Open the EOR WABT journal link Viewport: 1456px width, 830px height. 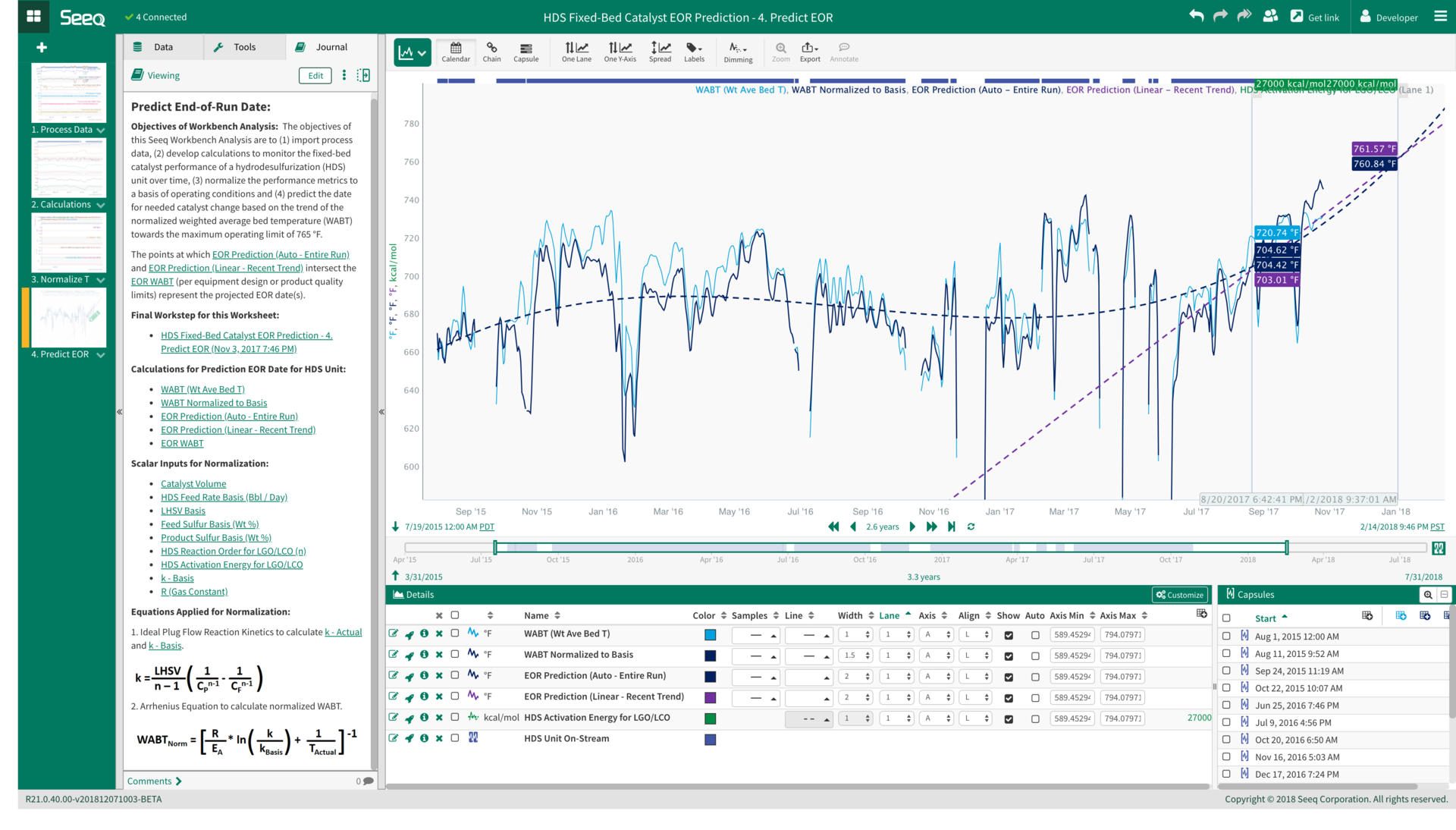tap(182, 443)
